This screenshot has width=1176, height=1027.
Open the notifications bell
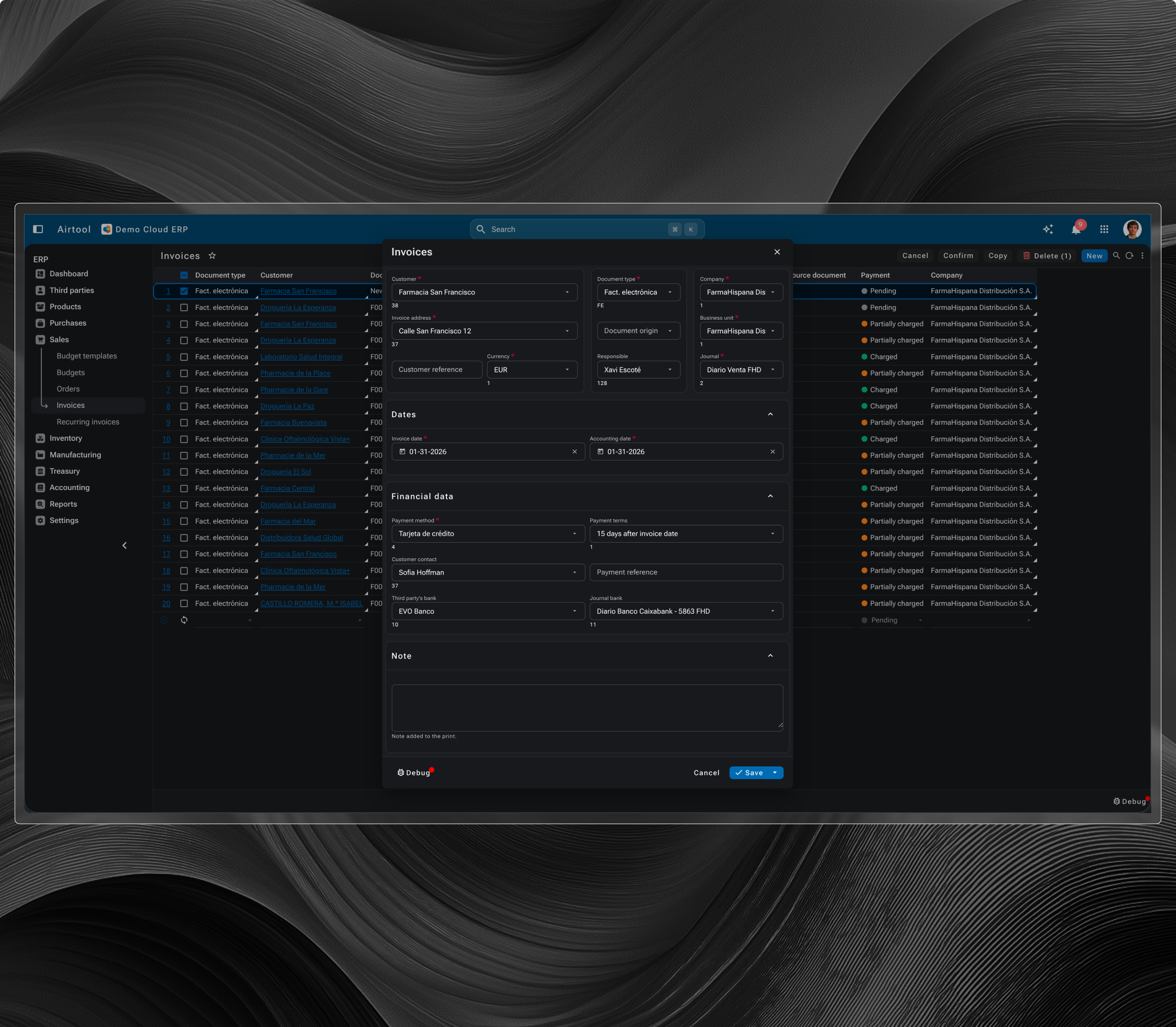(1076, 229)
